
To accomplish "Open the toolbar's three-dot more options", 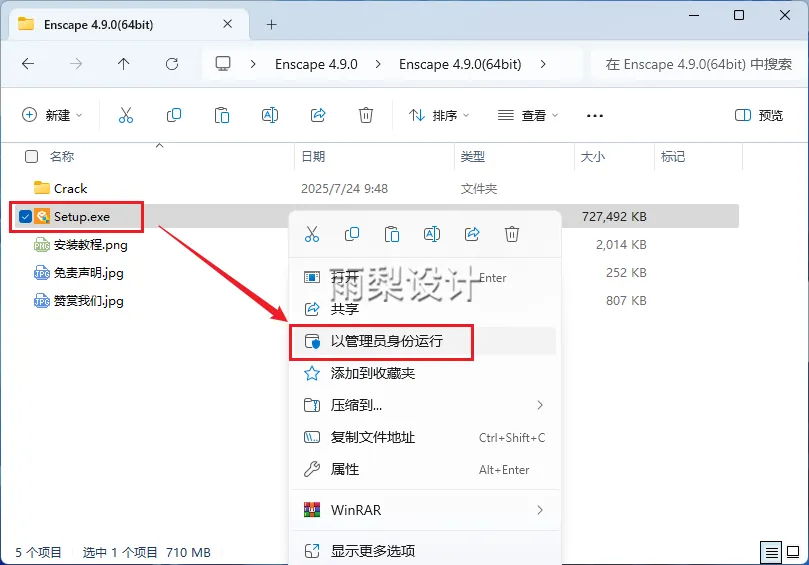I will pyautogui.click(x=595, y=116).
